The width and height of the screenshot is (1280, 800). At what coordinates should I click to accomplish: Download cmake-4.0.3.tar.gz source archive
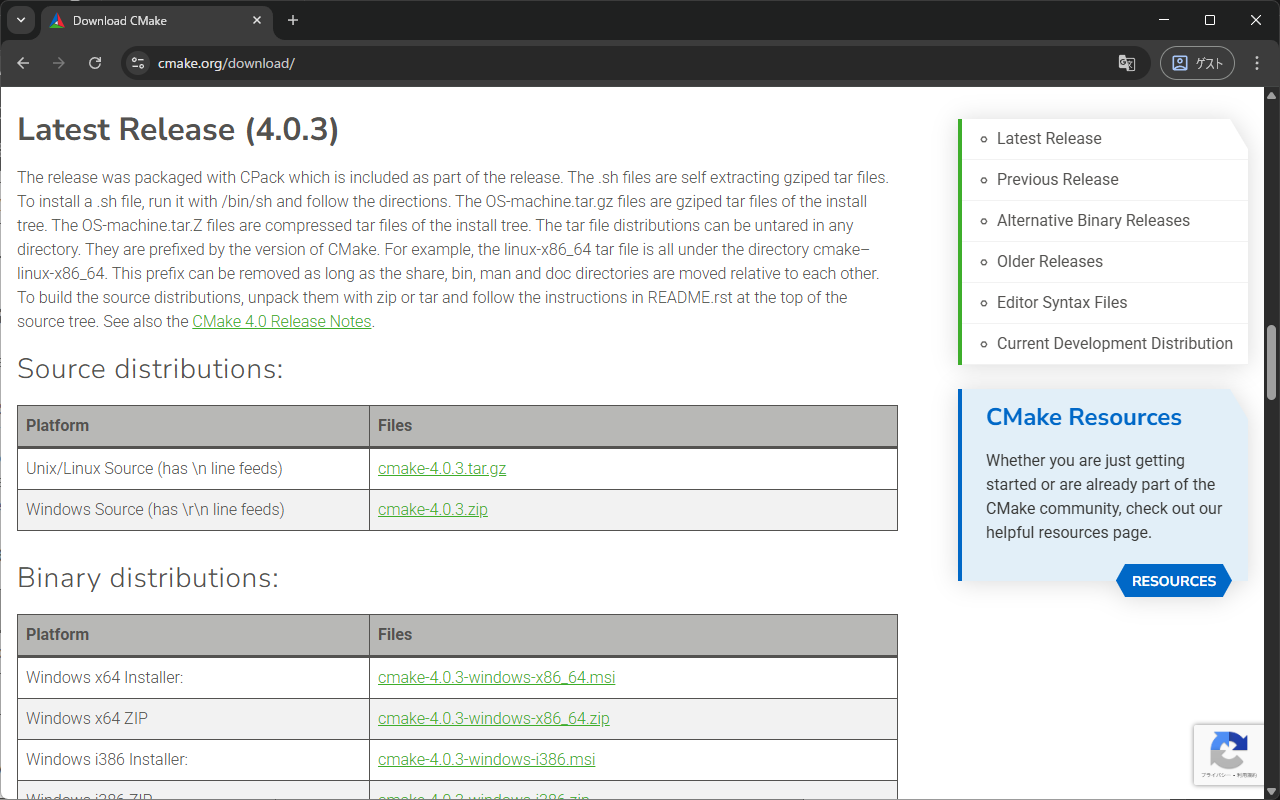[x=442, y=468]
